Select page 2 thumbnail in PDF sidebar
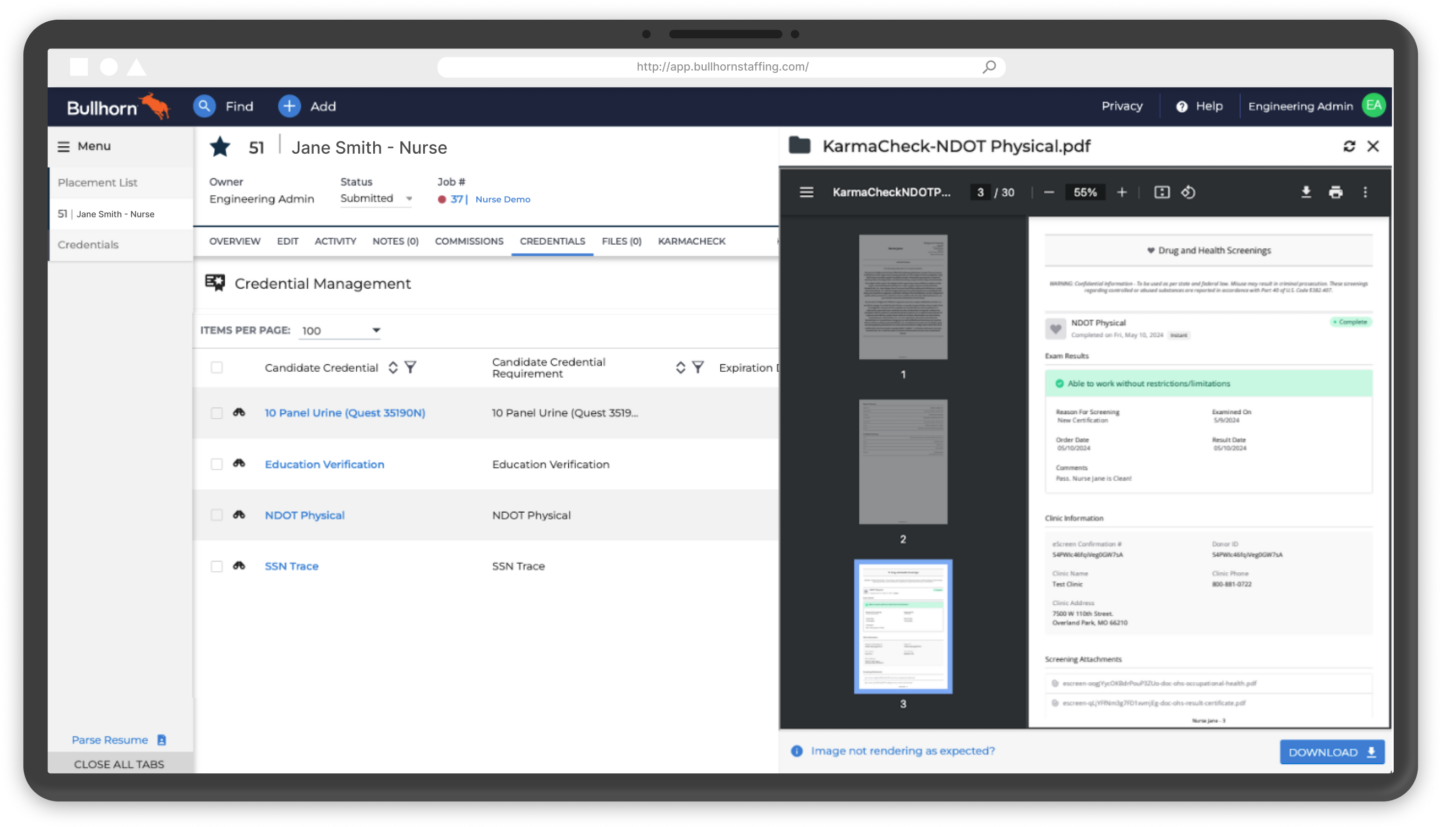 [x=903, y=462]
